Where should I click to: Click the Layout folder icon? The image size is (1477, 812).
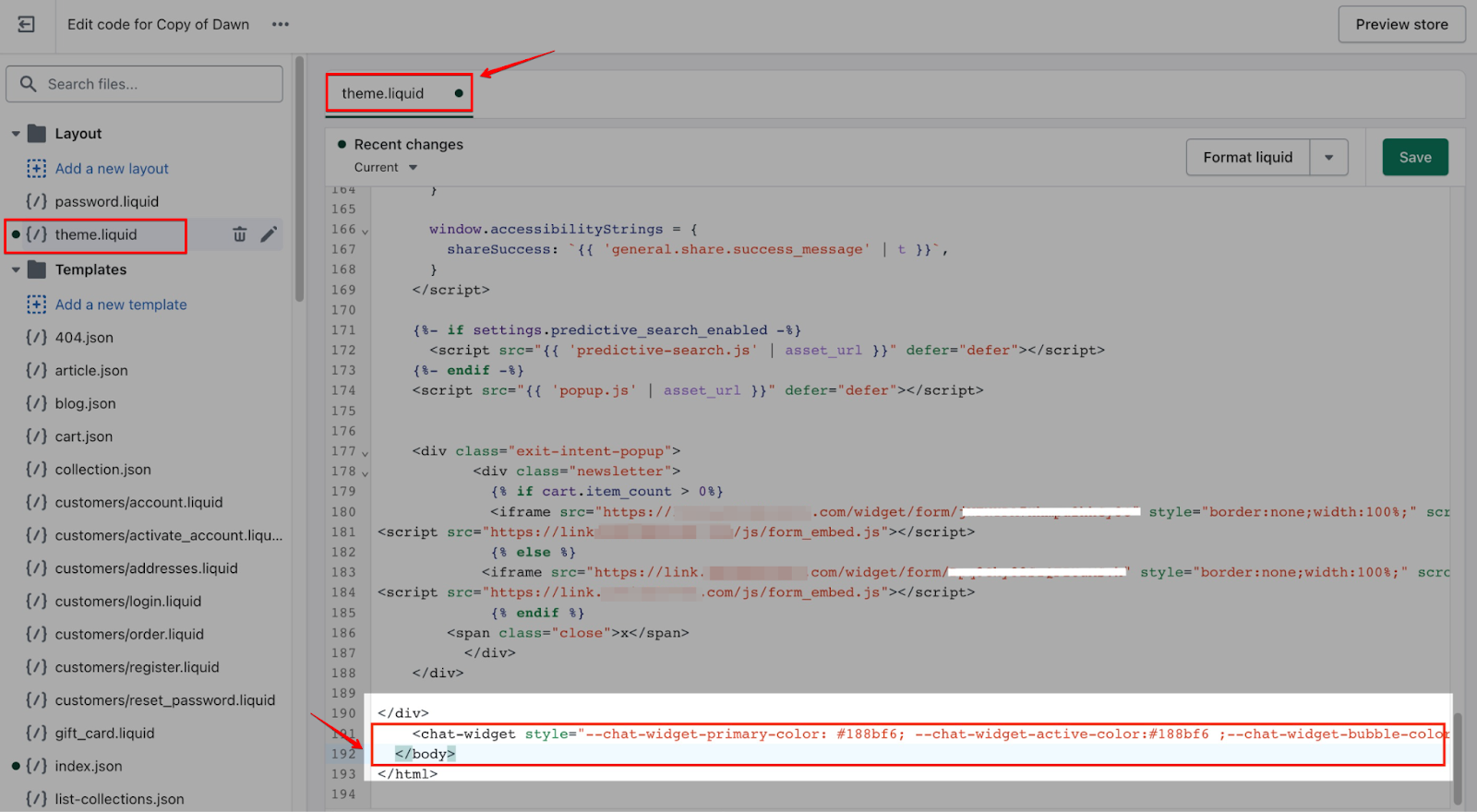click(x=37, y=134)
